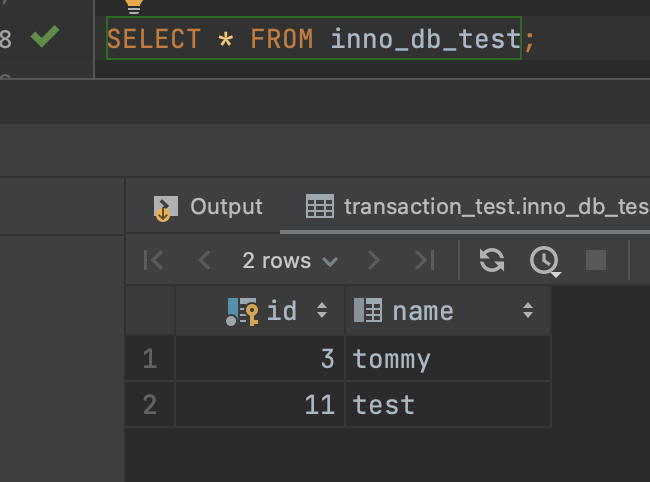
Task: Switch to the Output tab
Action: click(209, 207)
